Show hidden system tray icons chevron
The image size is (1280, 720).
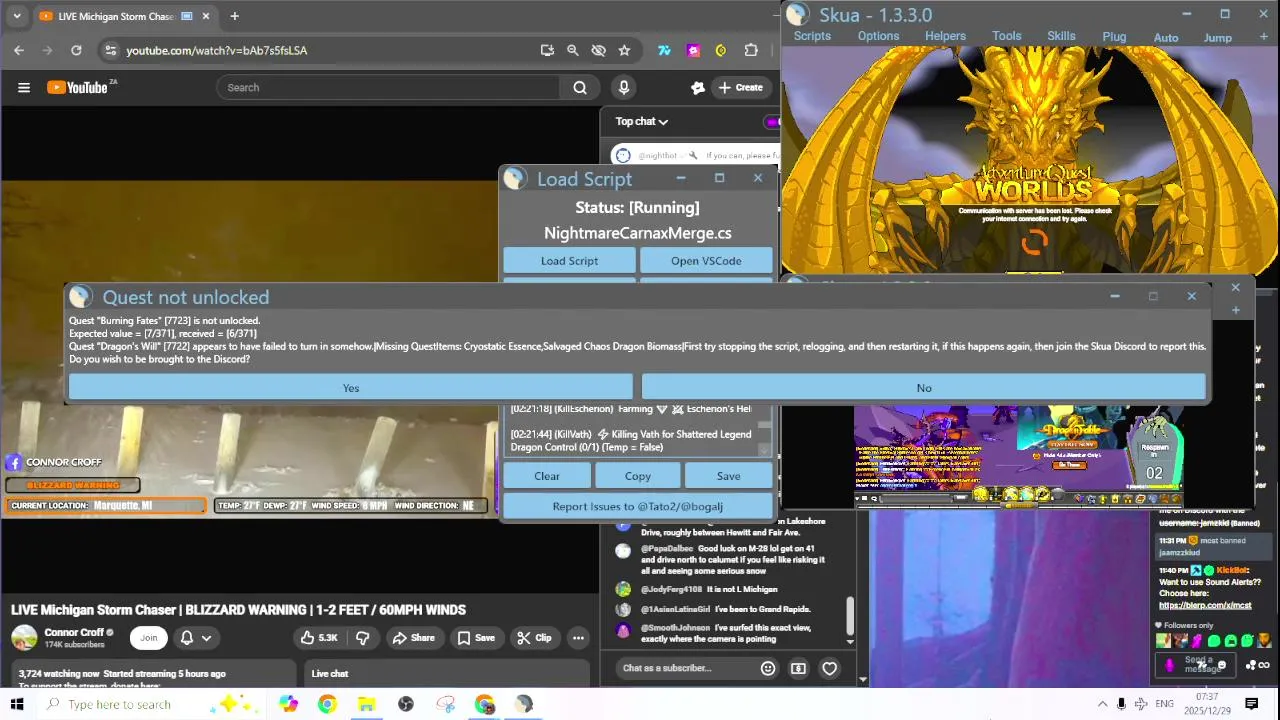pos(1102,704)
